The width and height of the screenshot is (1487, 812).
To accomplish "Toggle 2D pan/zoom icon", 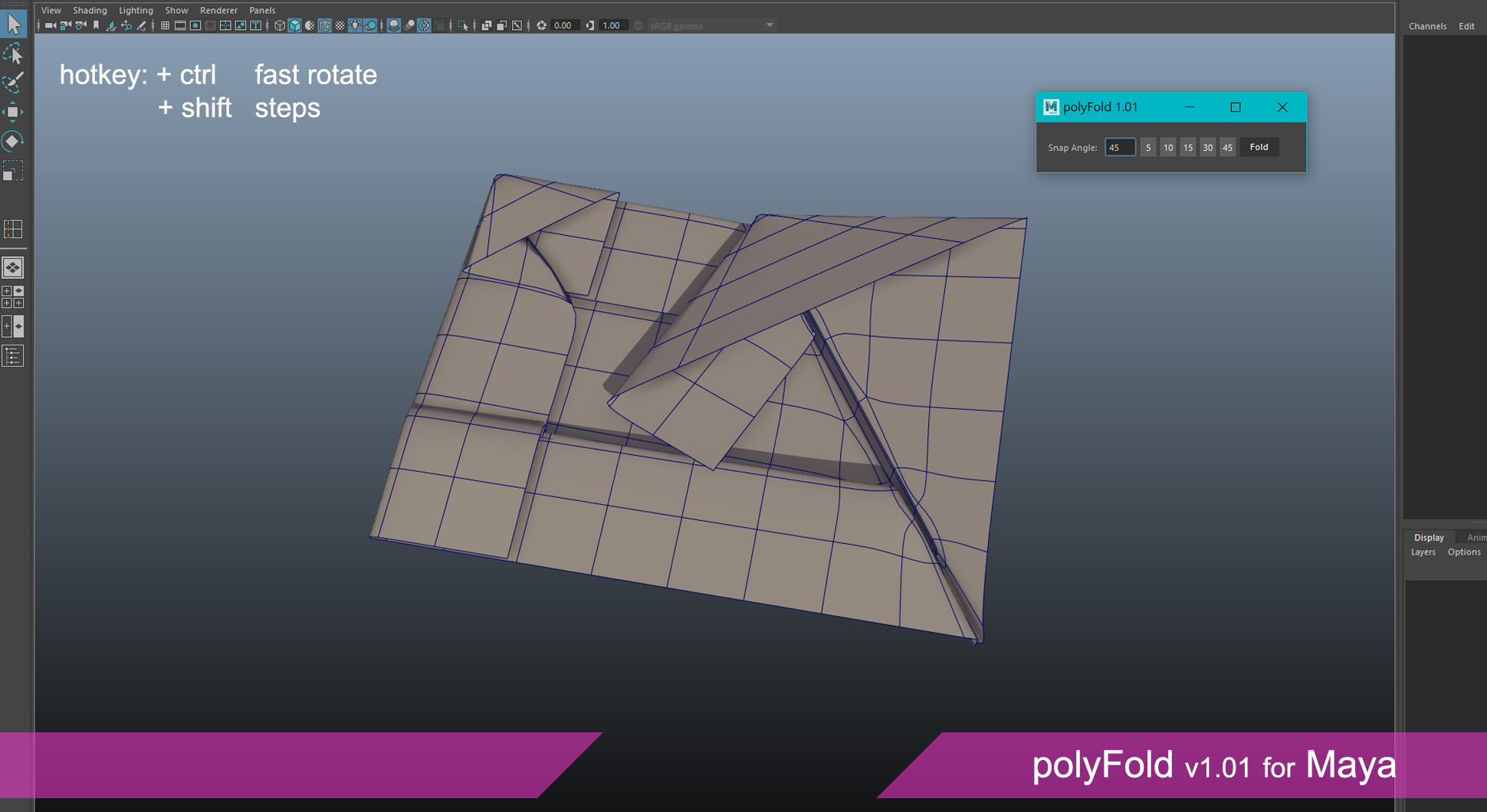I will 126,25.
